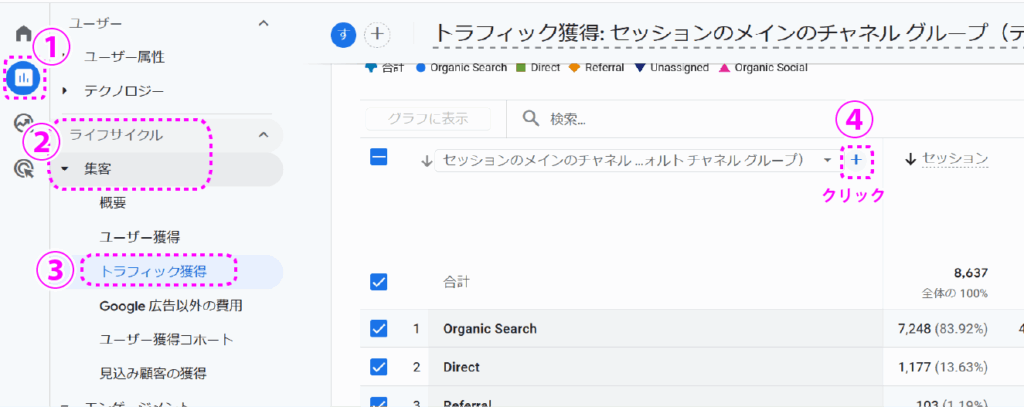The height and width of the screenshot is (407, 1024).
Task: Uncheck the 合計 row checkbox
Action: tap(379, 282)
